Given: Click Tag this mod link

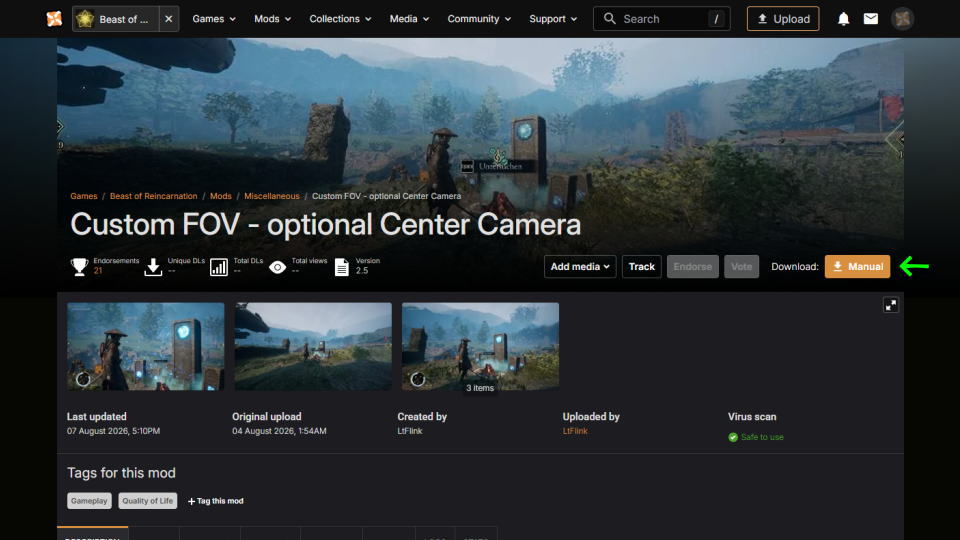Looking at the screenshot, I should [216, 501].
